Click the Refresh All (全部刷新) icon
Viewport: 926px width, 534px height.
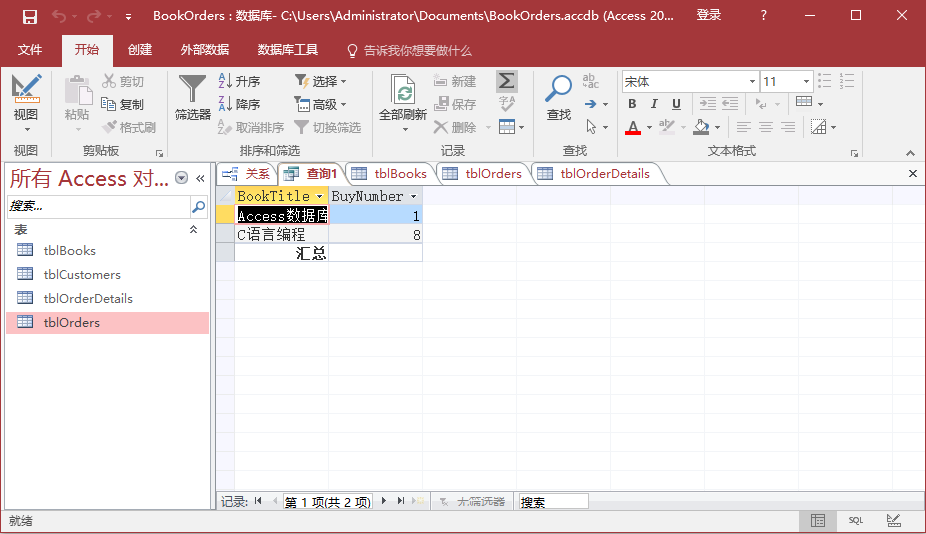tap(403, 92)
